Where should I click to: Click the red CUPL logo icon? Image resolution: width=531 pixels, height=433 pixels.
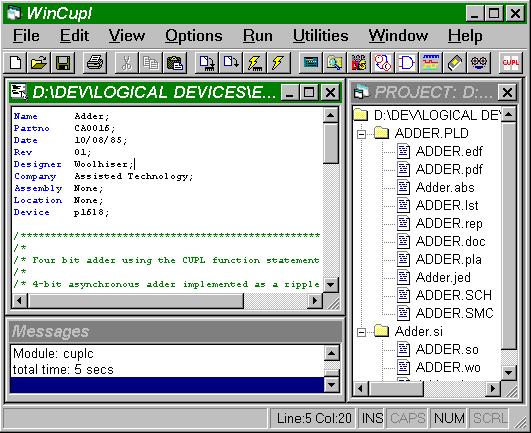pos(510,63)
